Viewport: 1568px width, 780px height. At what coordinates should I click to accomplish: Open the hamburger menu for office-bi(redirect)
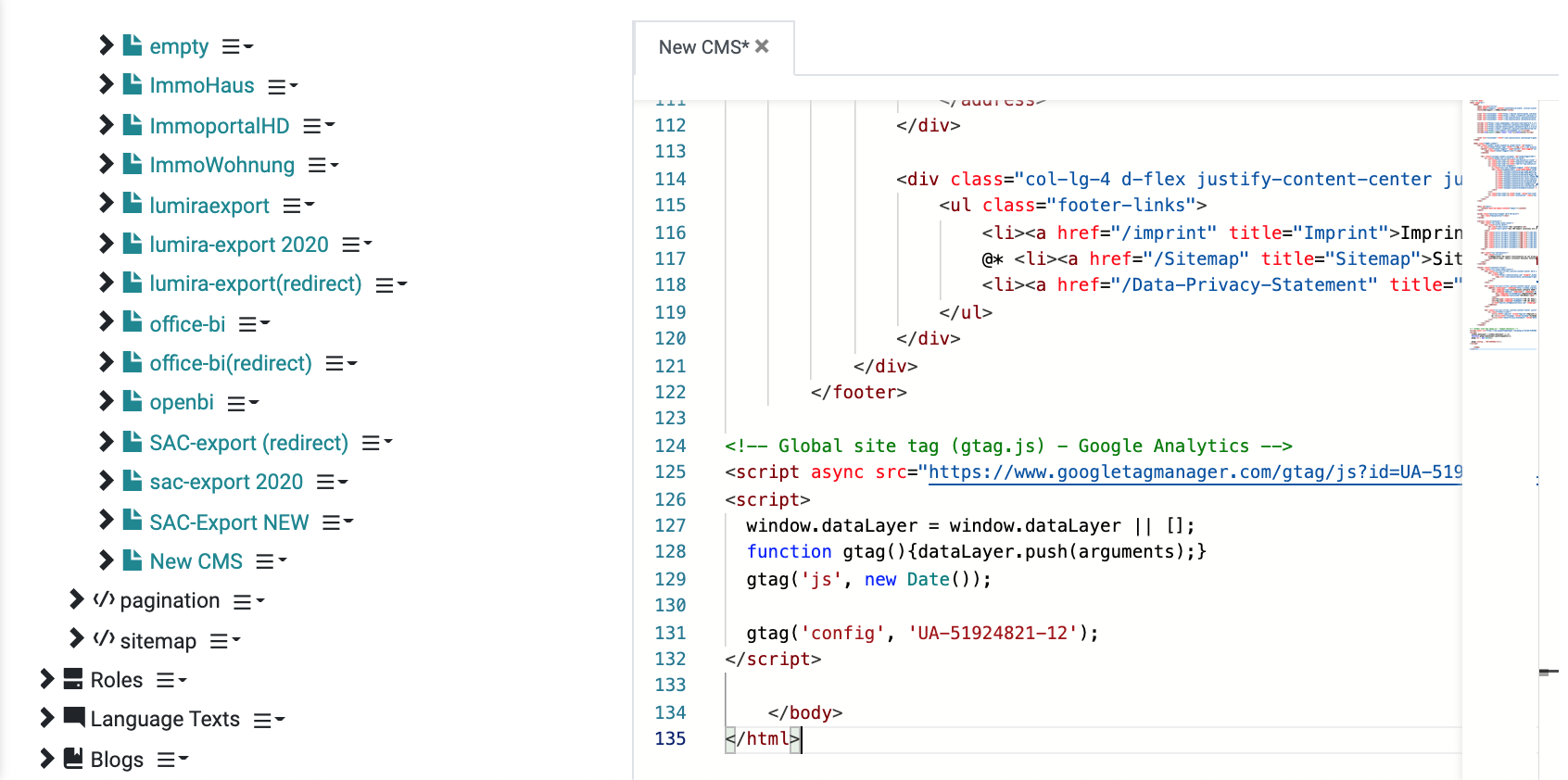pos(341,364)
